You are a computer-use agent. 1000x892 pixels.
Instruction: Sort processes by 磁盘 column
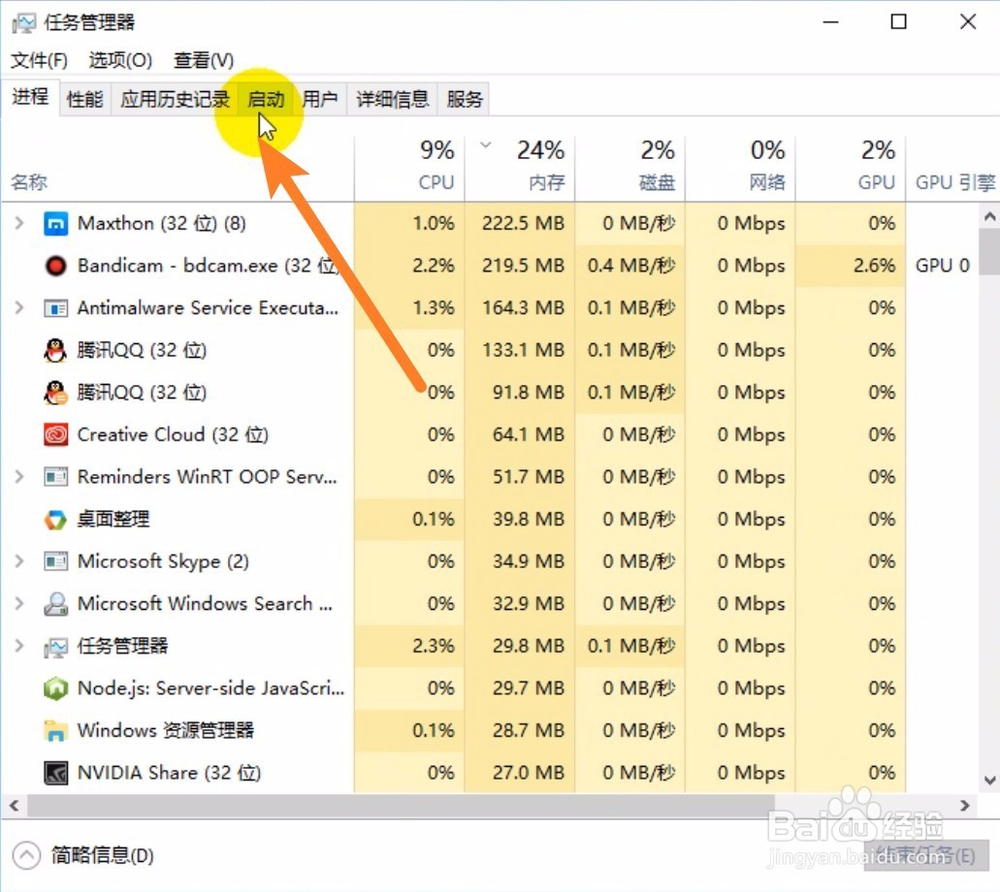tap(630, 170)
